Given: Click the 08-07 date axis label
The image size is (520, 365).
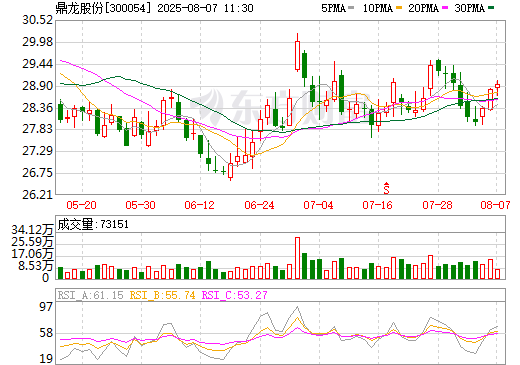Looking at the screenshot, I should (495, 205).
